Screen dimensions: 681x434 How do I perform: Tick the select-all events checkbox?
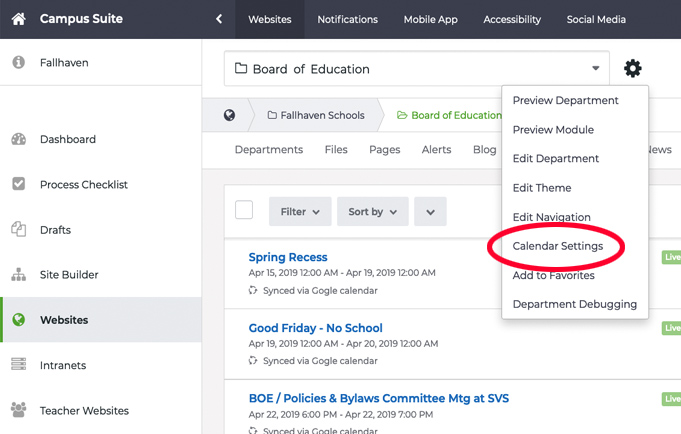coord(244,210)
